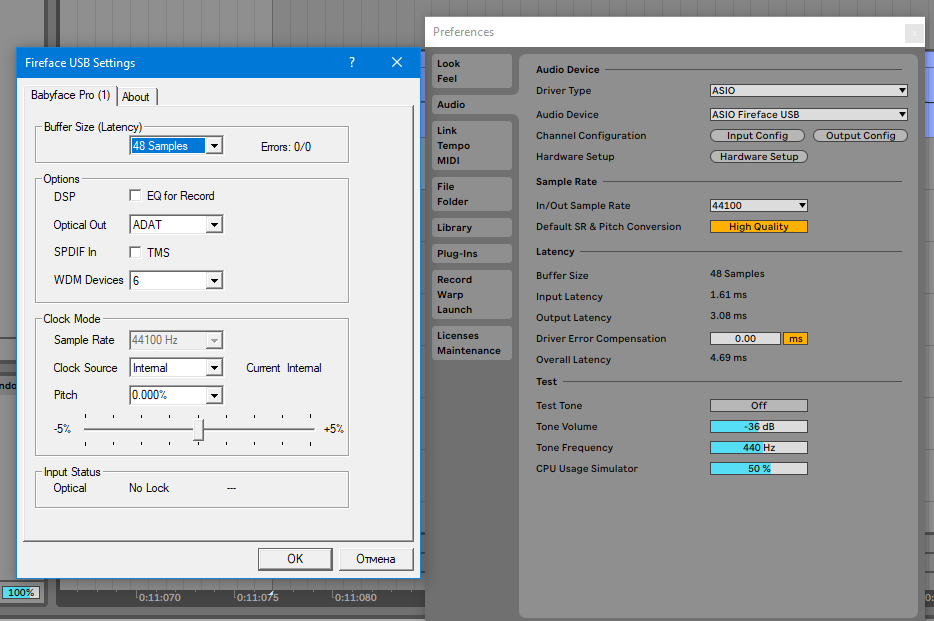The height and width of the screenshot is (621, 934).
Task: Click the Pitch slider handle
Action: coord(199,430)
